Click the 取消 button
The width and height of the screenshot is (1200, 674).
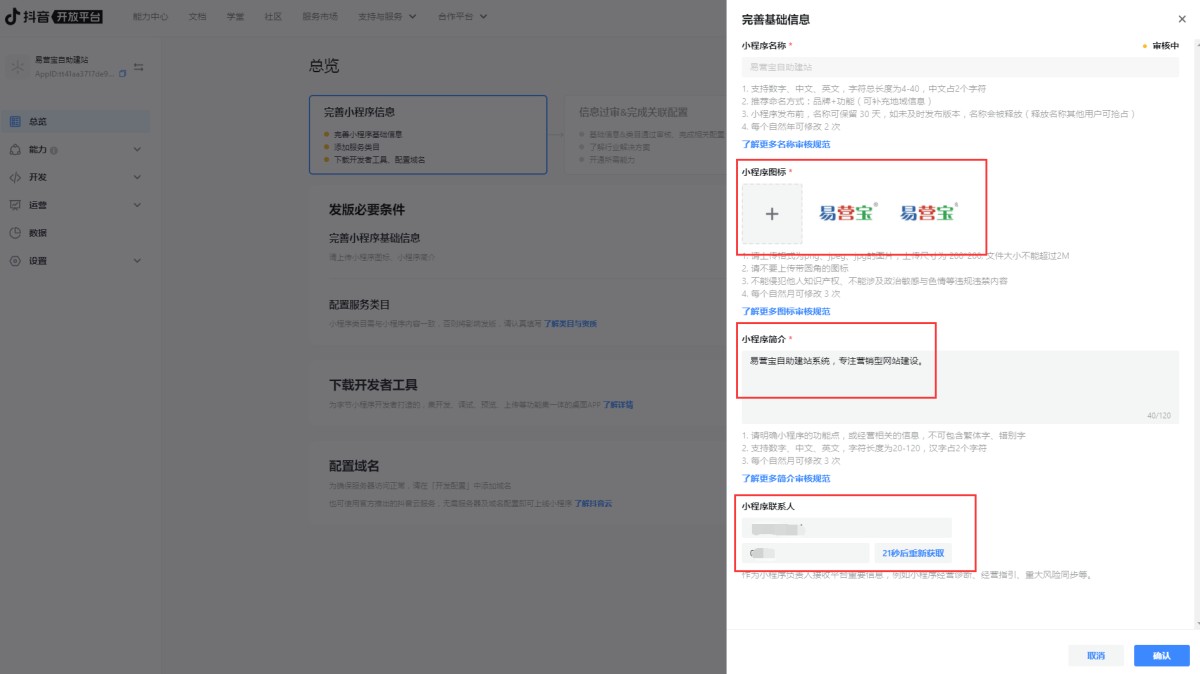(1096, 656)
